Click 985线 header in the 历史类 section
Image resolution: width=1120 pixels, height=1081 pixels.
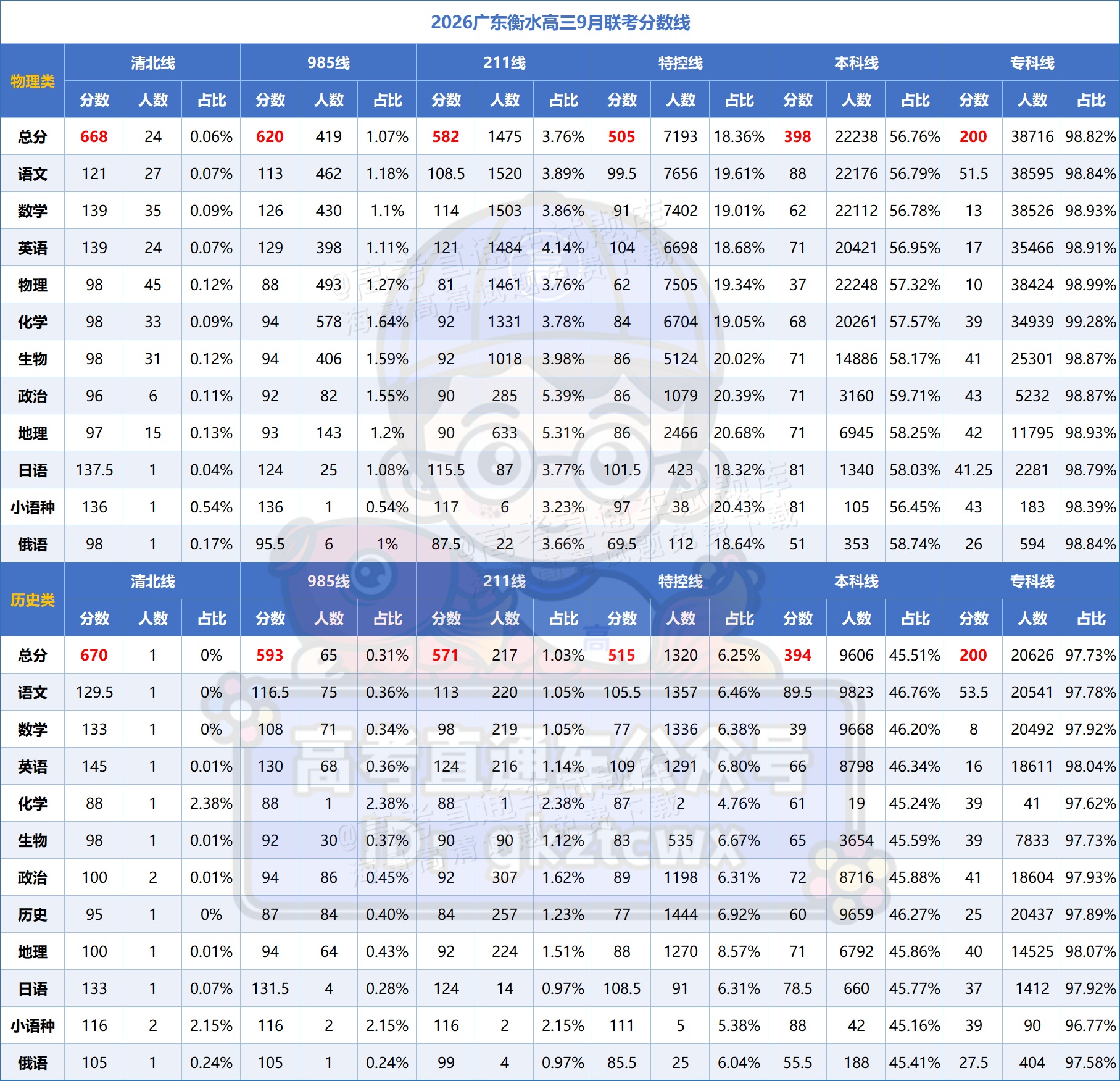coord(328,582)
